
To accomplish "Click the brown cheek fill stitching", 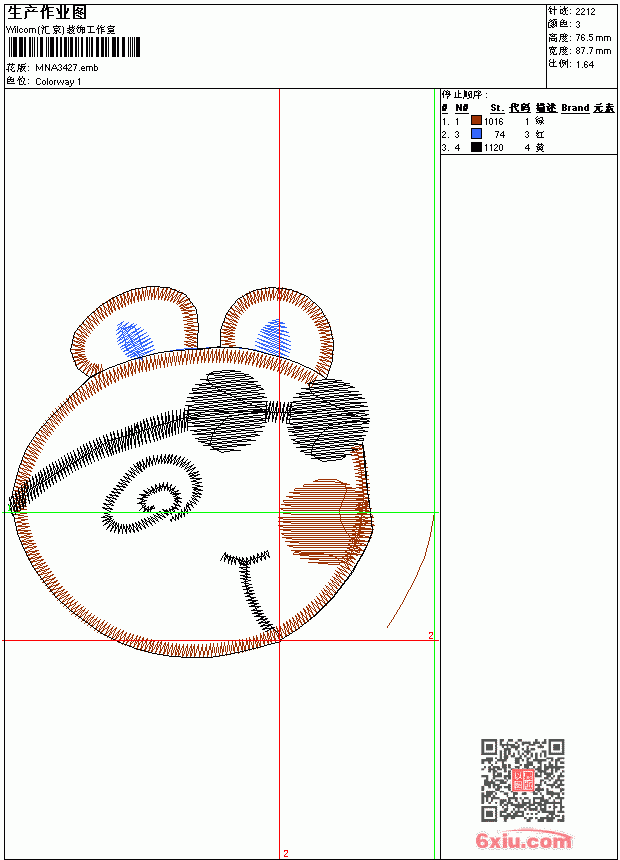I will [x=324, y=521].
